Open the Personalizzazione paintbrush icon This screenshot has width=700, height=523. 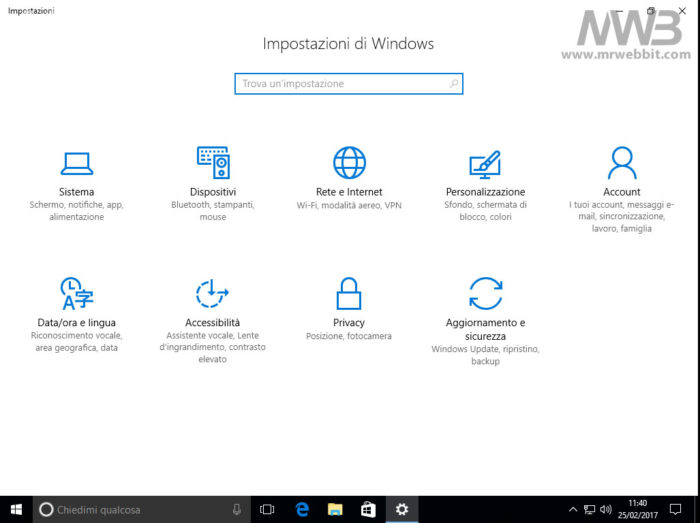[485, 164]
